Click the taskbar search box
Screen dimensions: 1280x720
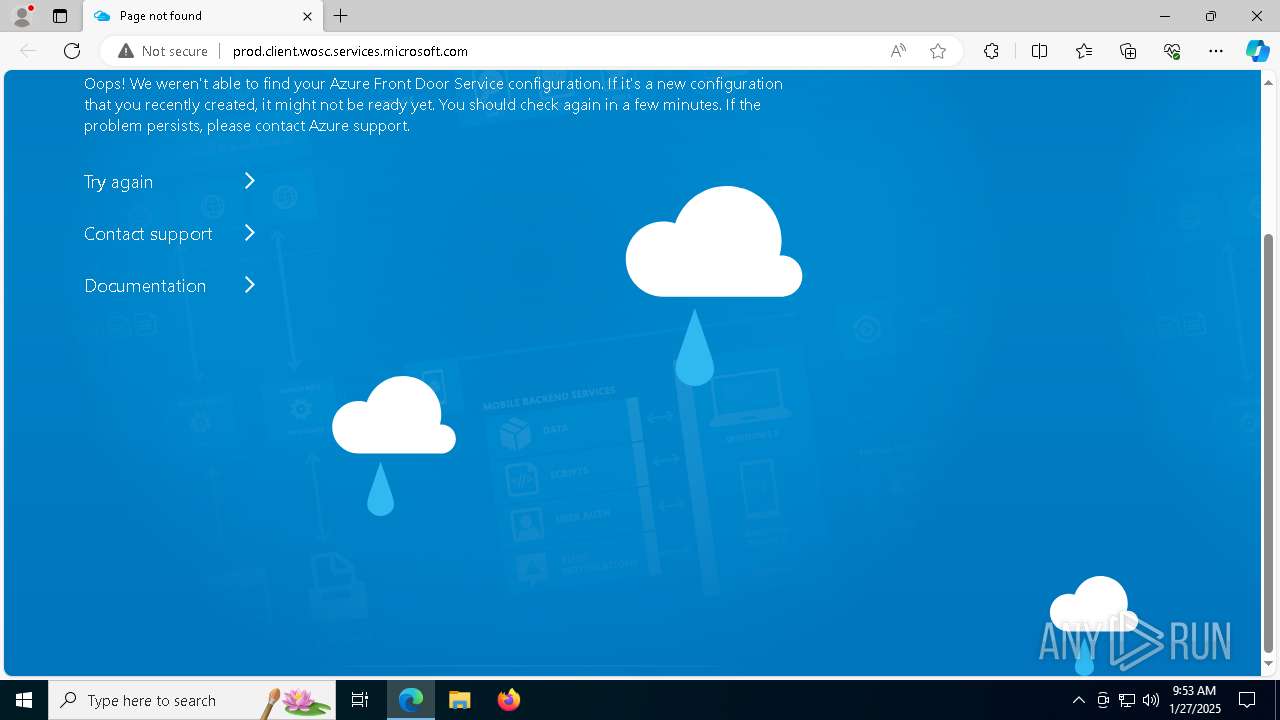[x=192, y=700]
